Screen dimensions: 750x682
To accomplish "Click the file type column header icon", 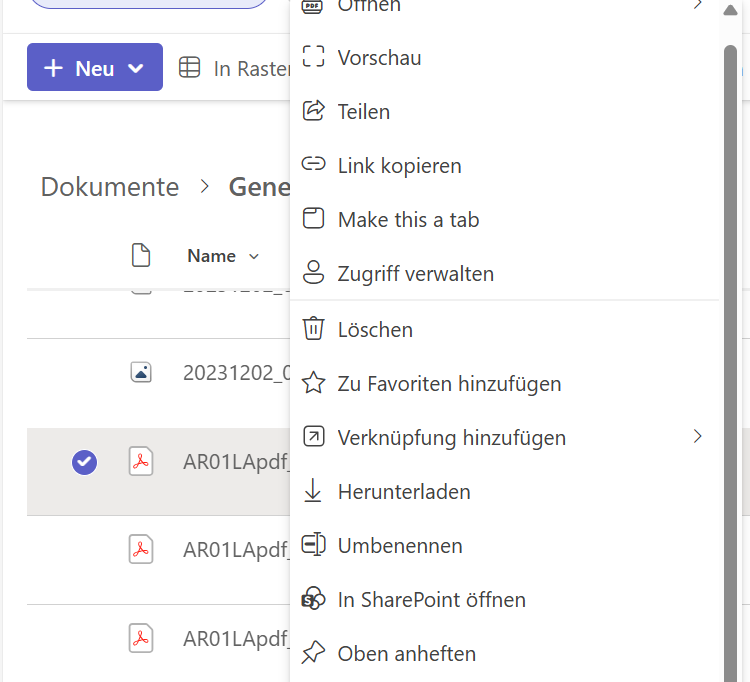I will click(x=141, y=256).
